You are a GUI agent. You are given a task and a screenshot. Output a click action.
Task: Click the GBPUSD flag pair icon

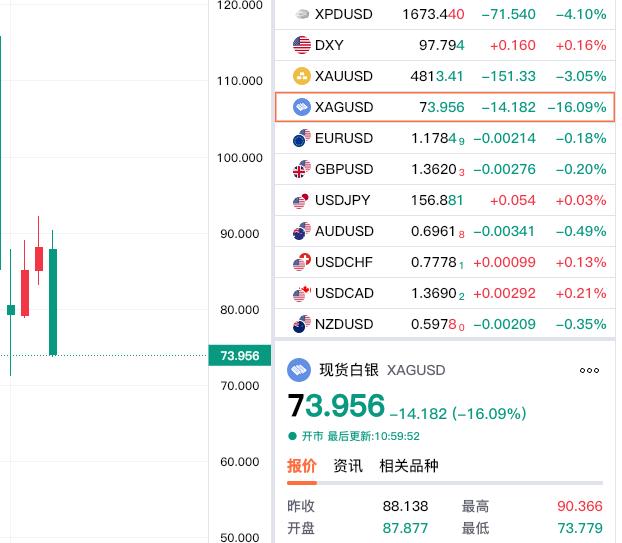click(302, 169)
